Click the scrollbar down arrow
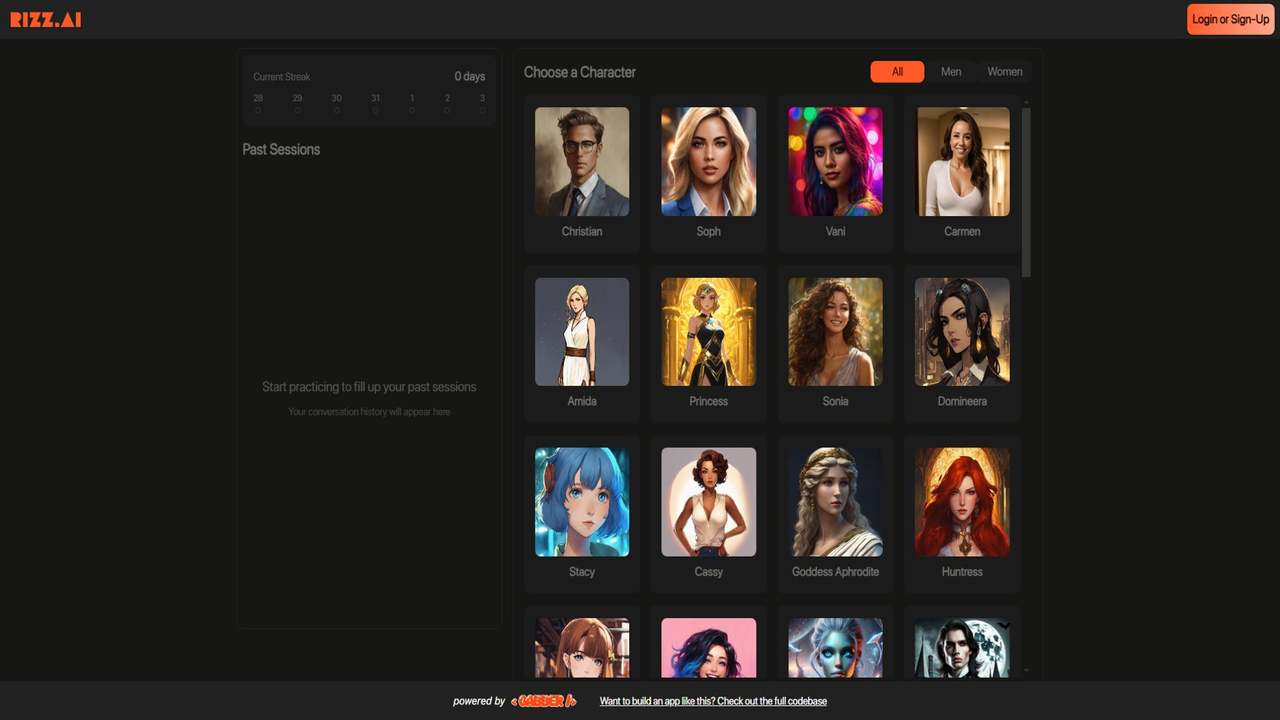The width and height of the screenshot is (1280, 720). [1026, 671]
